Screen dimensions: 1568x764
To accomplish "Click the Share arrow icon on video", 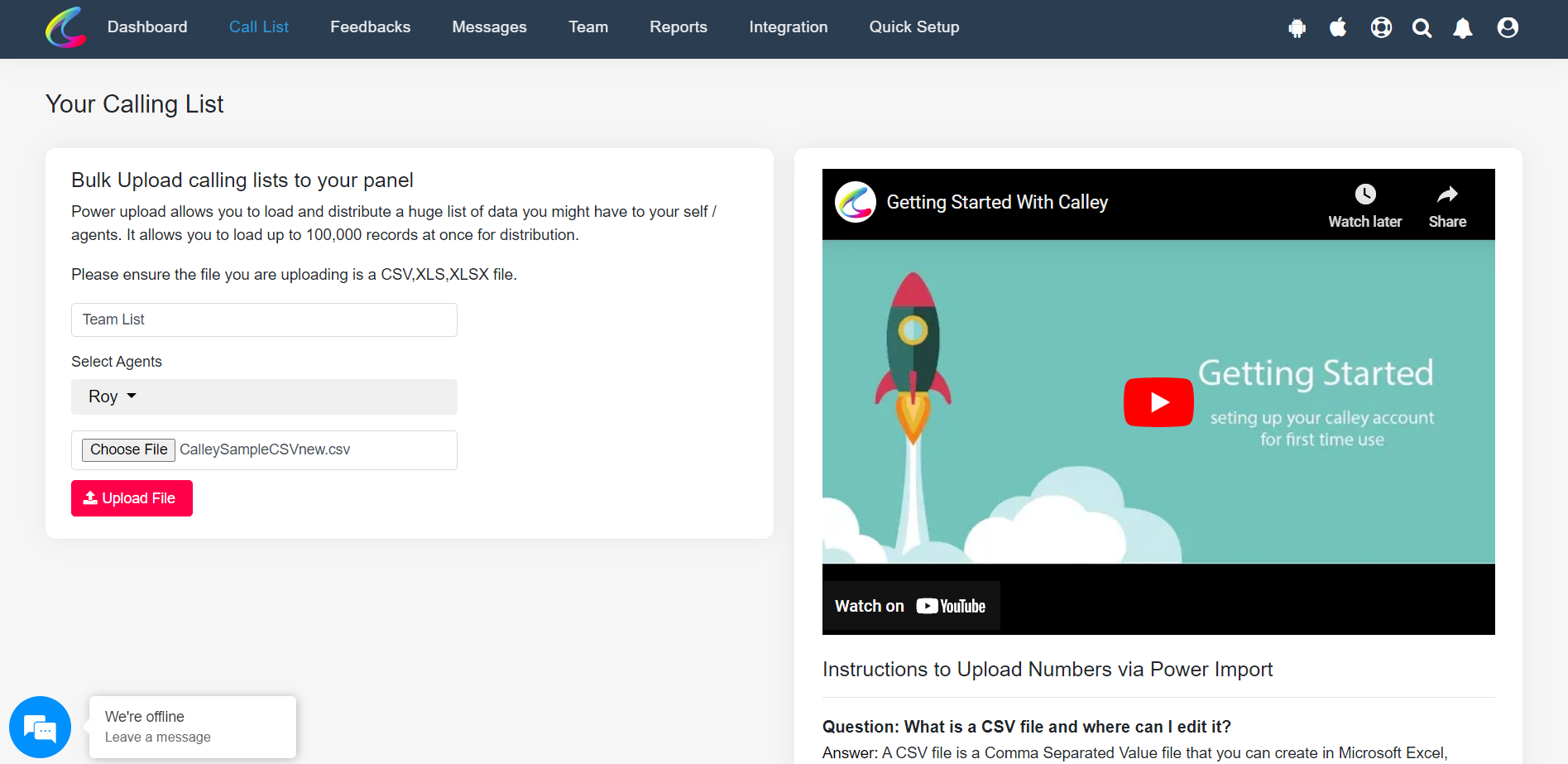I will pyautogui.click(x=1447, y=195).
